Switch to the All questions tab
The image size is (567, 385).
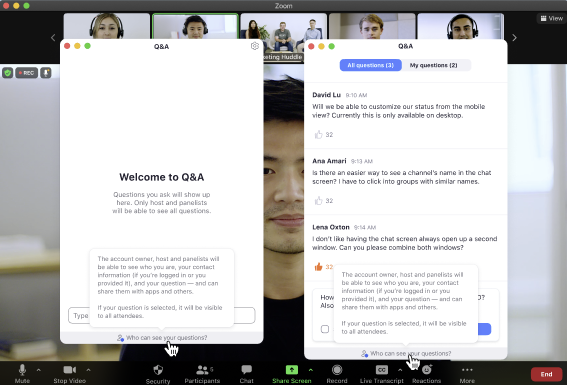tap(371, 65)
